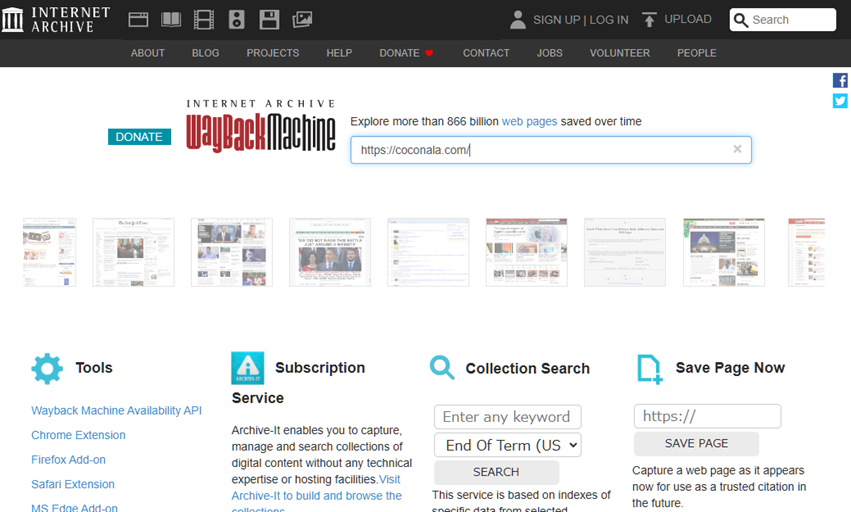Clear the Wayback URL field with X
The height and width of the screenshot is (512, 851).
[737, 149]
